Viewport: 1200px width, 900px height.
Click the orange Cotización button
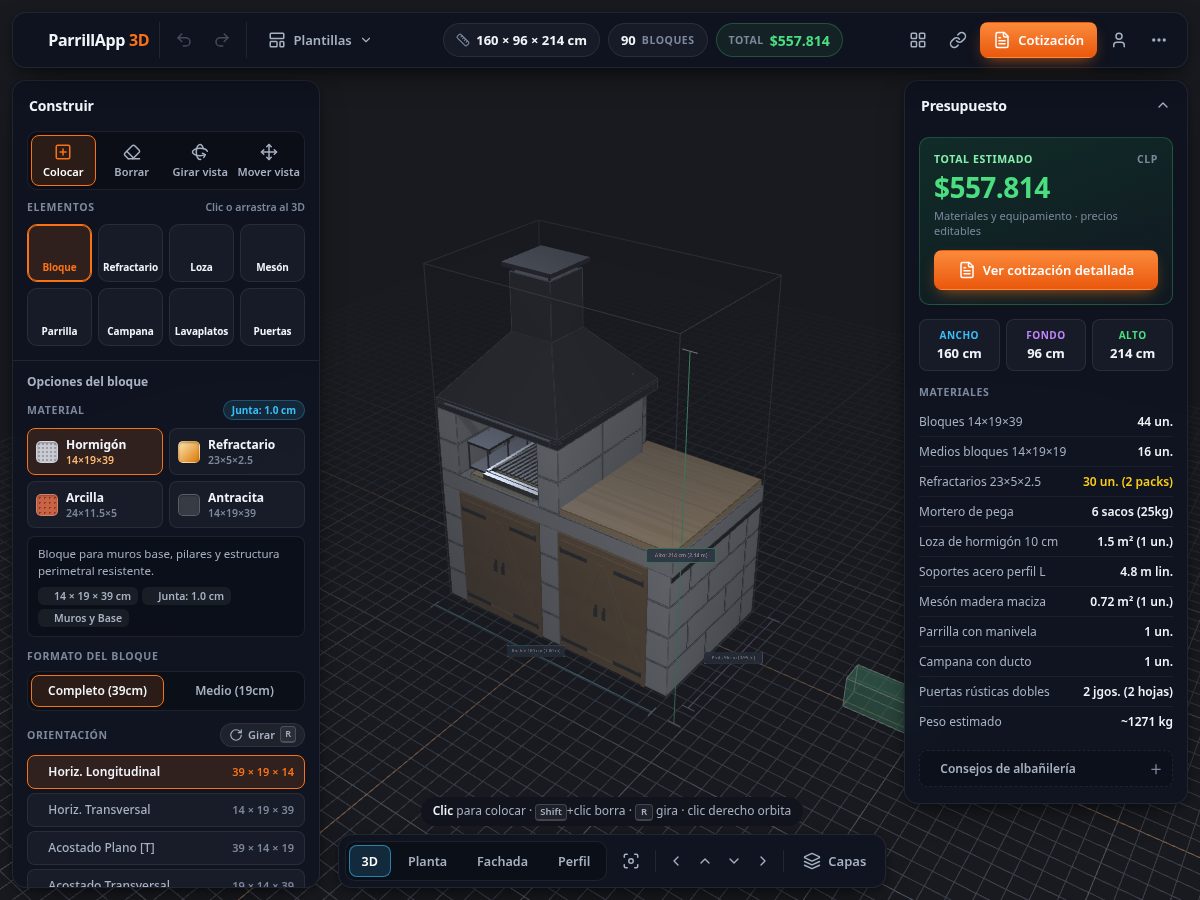1038,40
